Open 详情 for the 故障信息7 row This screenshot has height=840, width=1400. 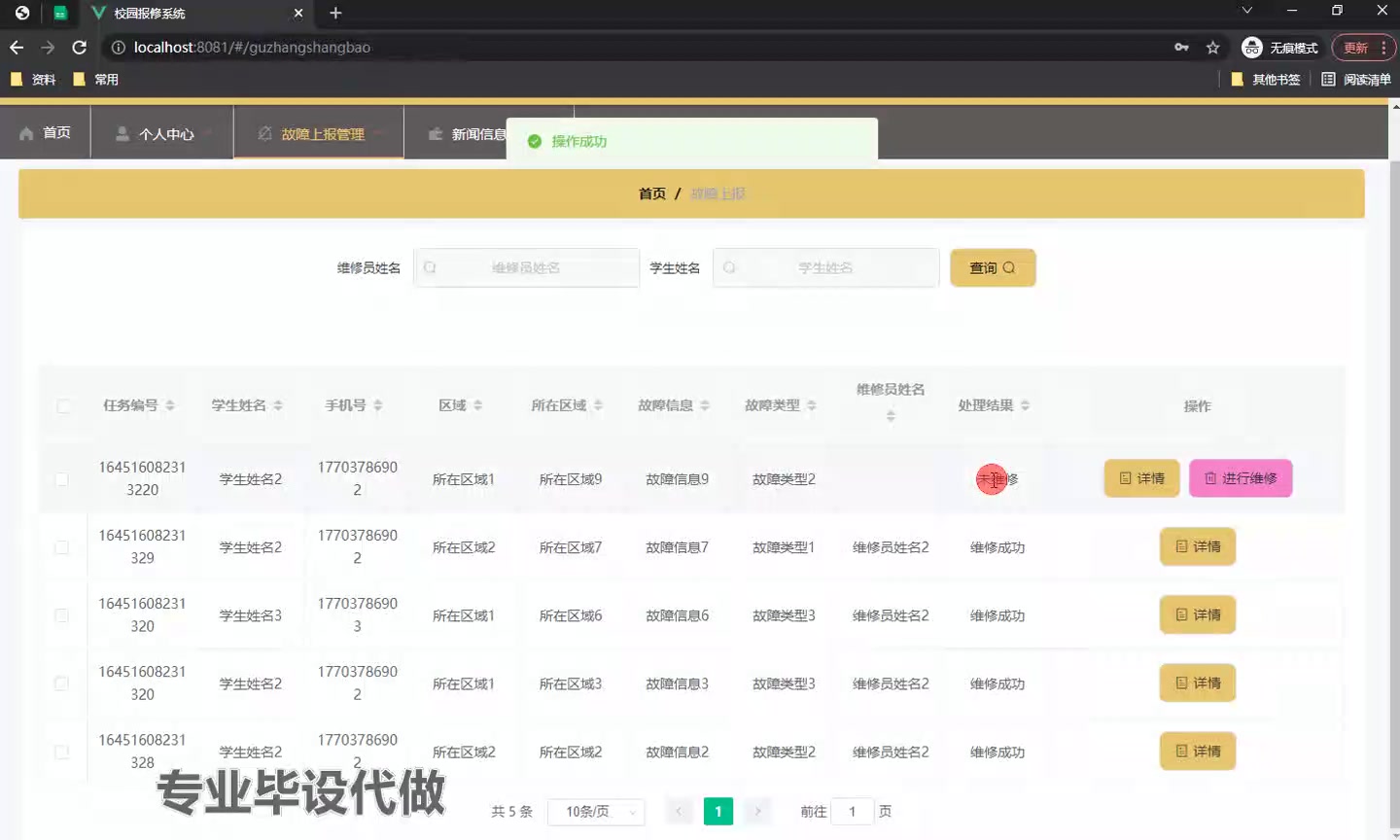tap(1198, 546)
